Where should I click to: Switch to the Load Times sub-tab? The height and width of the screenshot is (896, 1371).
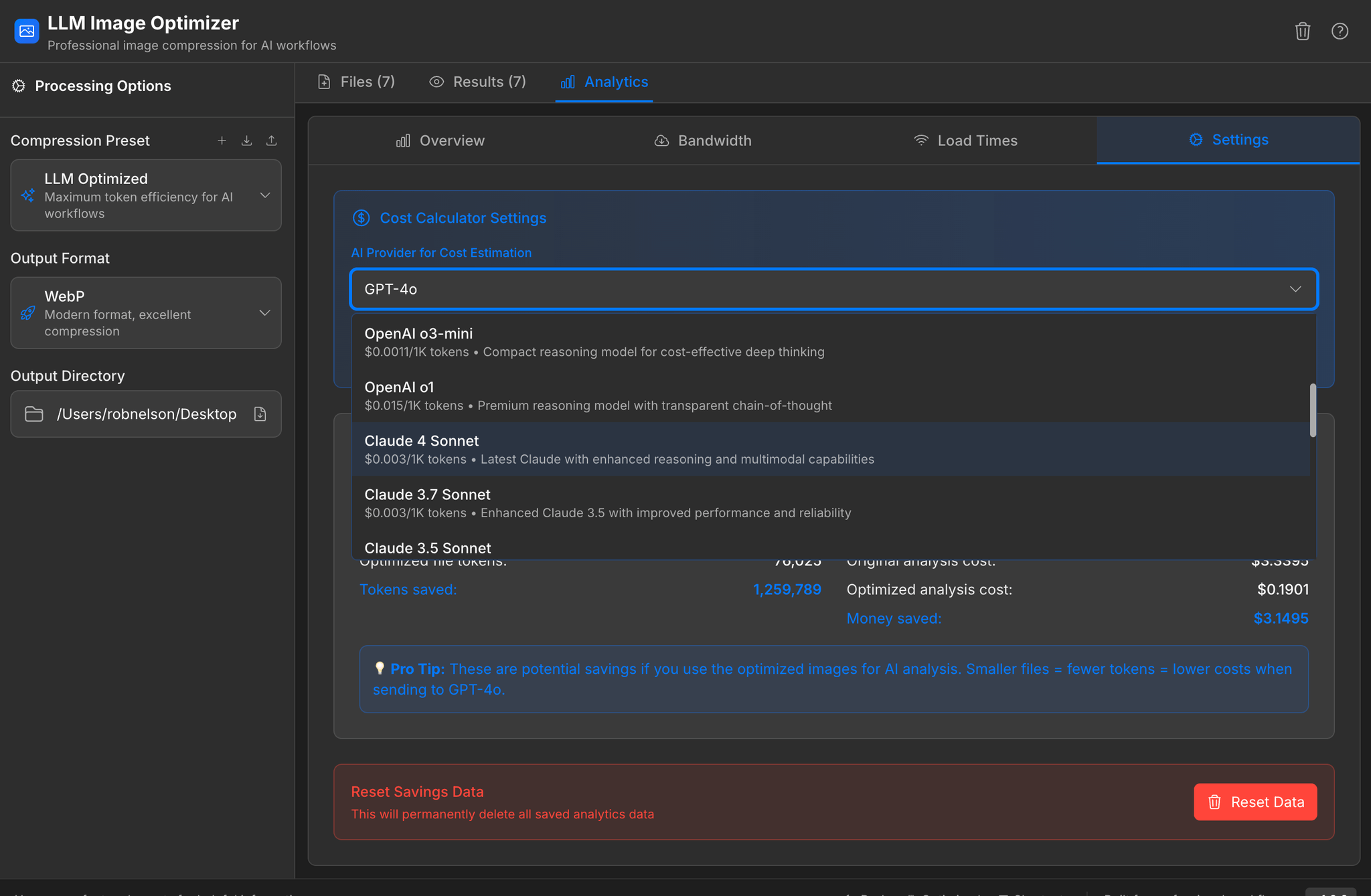965,141
